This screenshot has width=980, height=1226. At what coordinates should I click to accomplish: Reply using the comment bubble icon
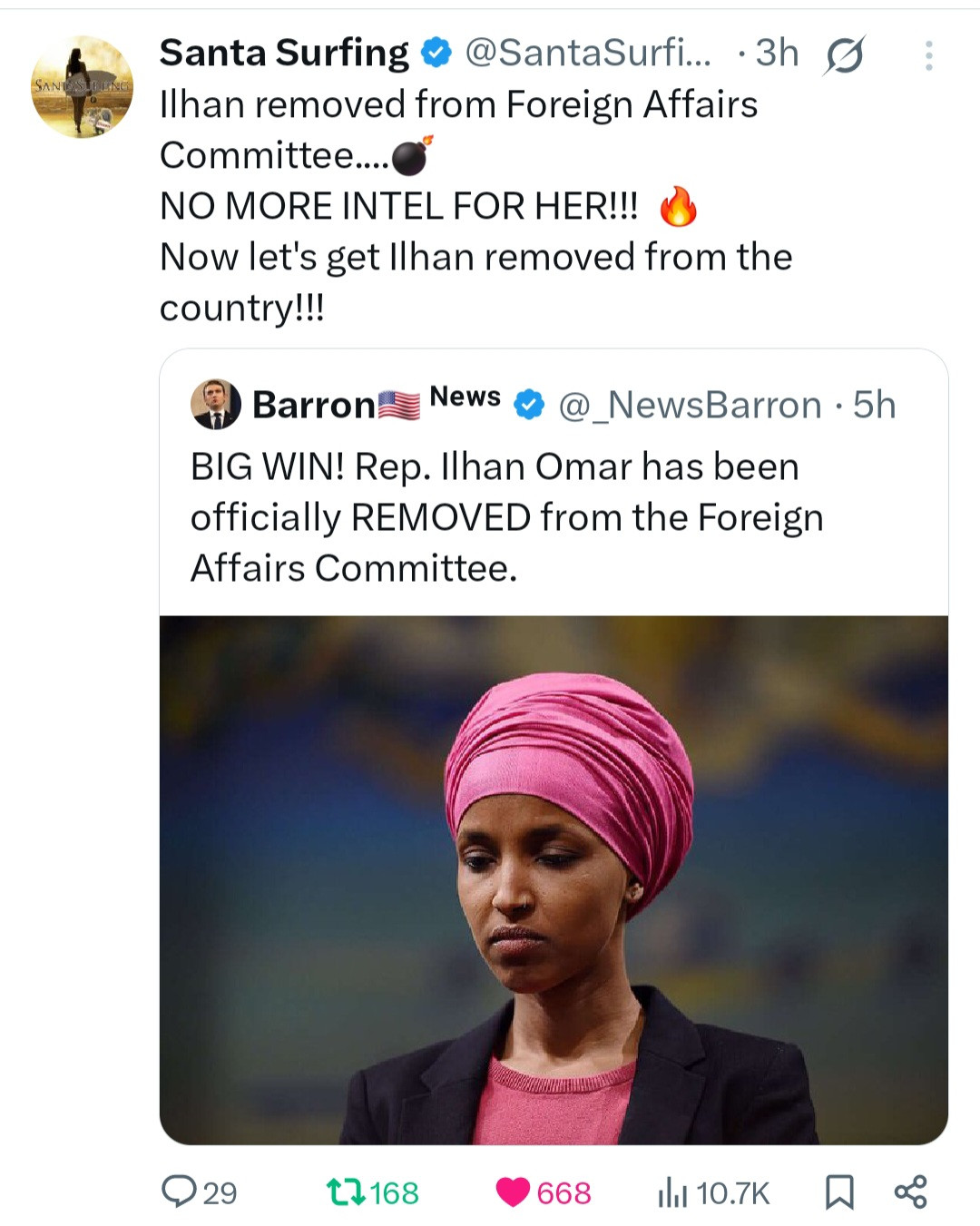coord(178,1192)
